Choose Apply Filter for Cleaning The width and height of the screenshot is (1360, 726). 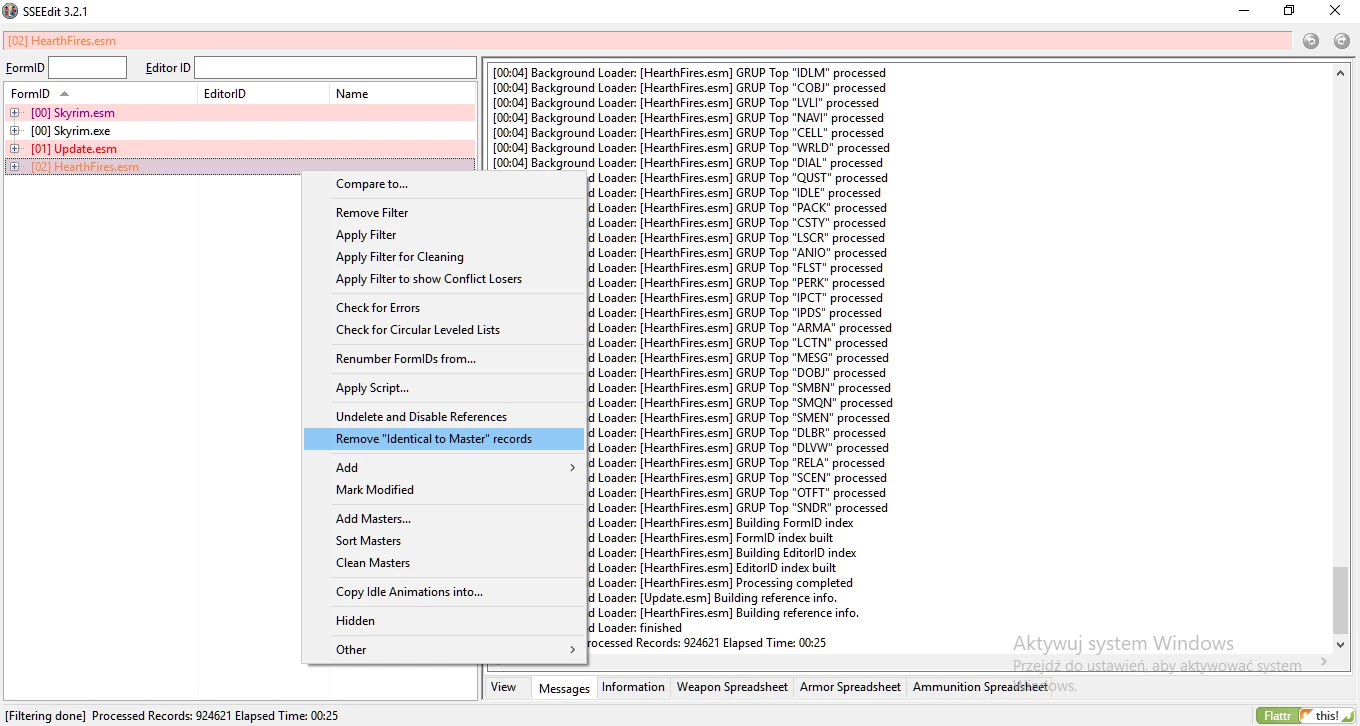[444, 257]
